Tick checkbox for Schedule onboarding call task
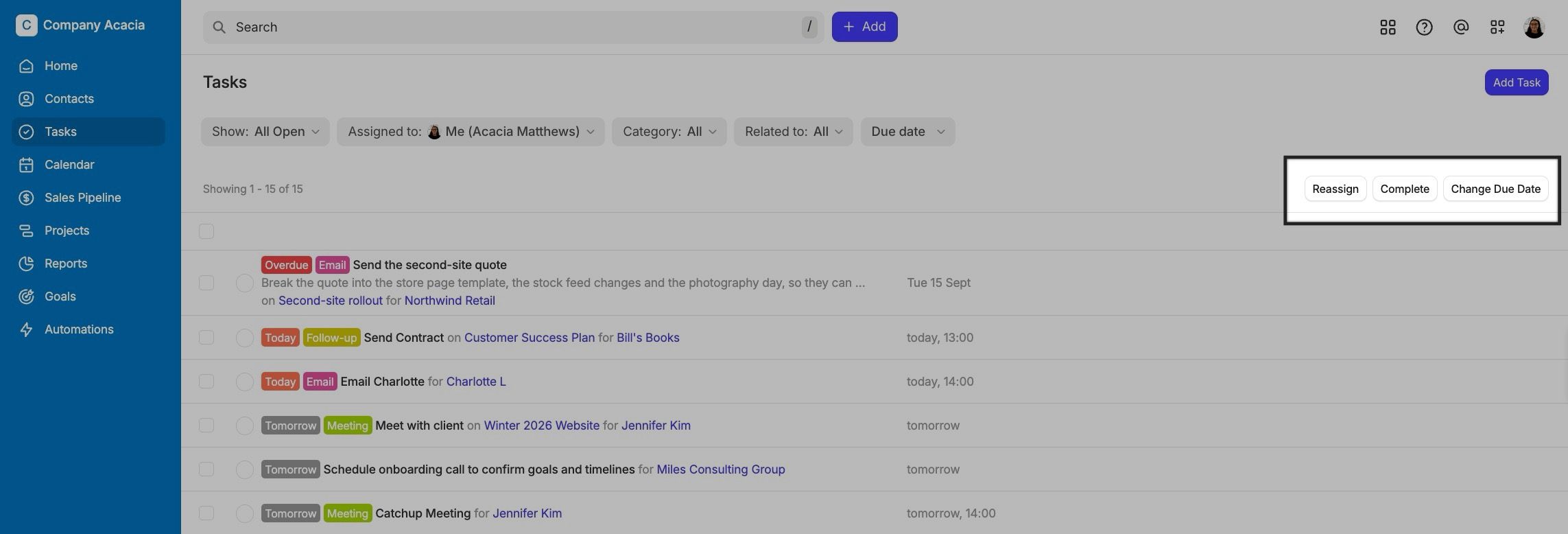The height and width of the screenshot is (534, 1568). pos(206,469)
